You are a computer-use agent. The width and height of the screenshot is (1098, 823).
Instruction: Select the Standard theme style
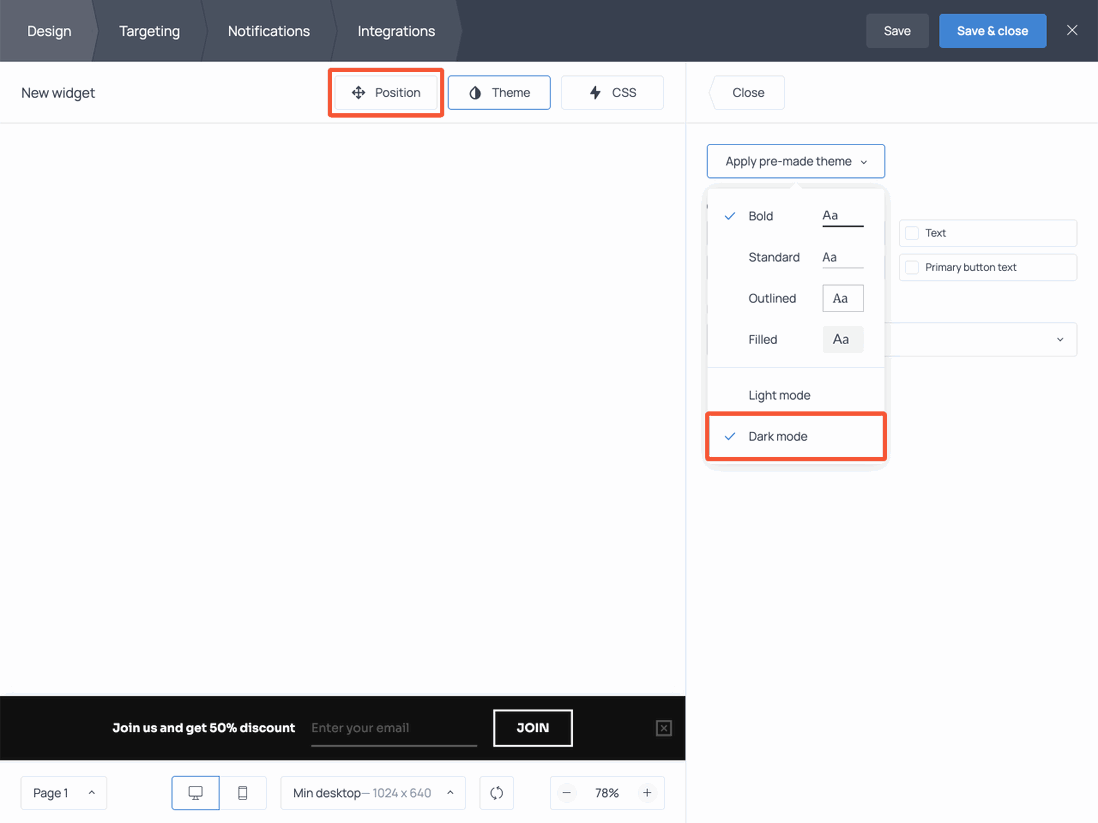[x=774, y=257]
